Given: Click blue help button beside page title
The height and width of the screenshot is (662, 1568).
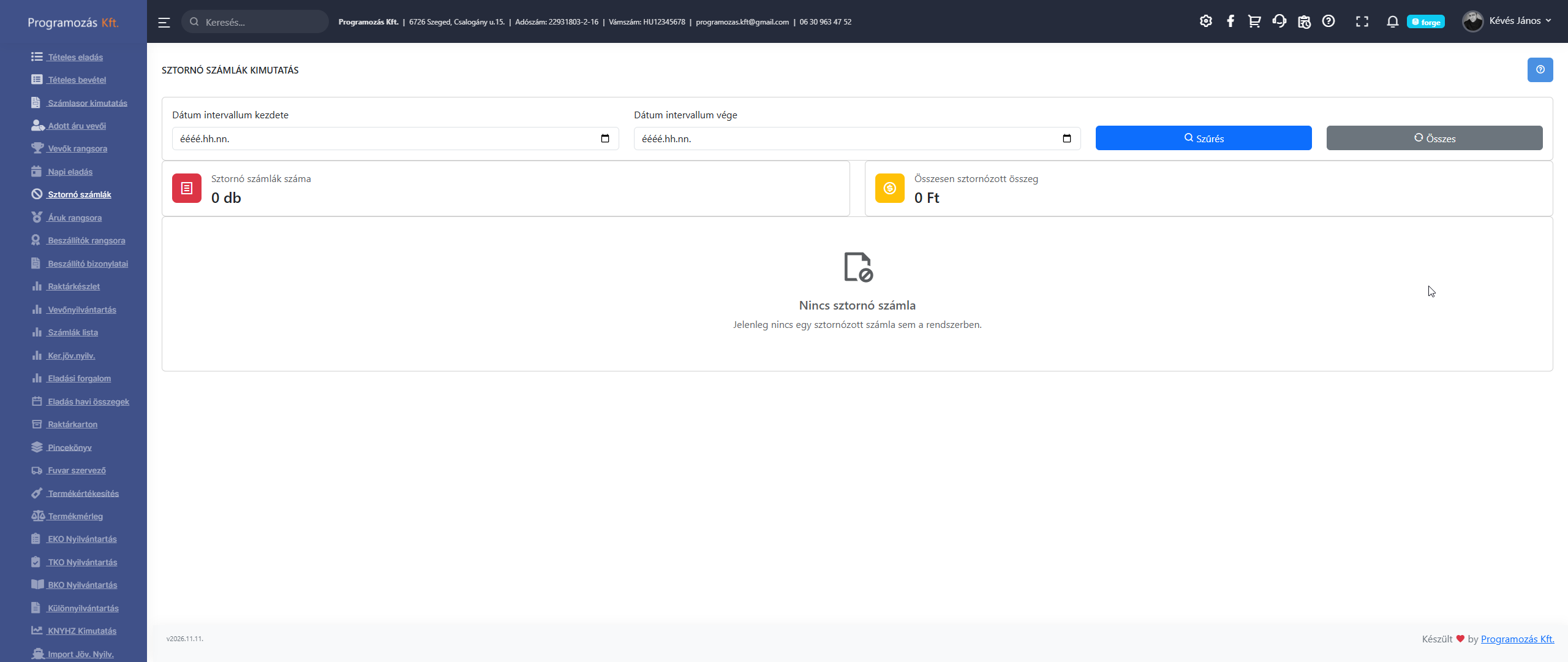Looking at the screenshot, I should (1540, 70).
